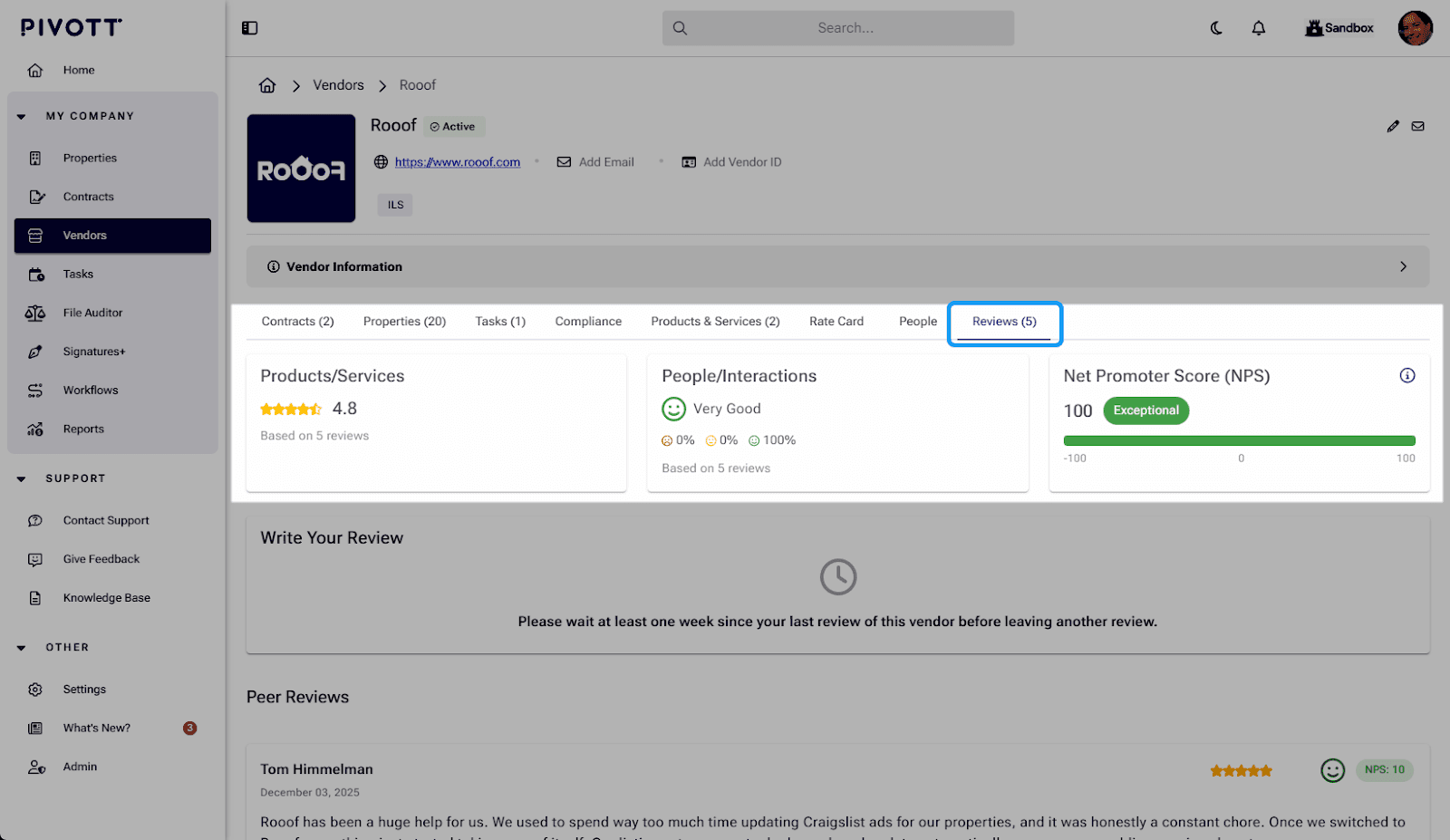Click the ILS tag
The height and width of the screenshot is (840, 1450).
pos(395,205)
